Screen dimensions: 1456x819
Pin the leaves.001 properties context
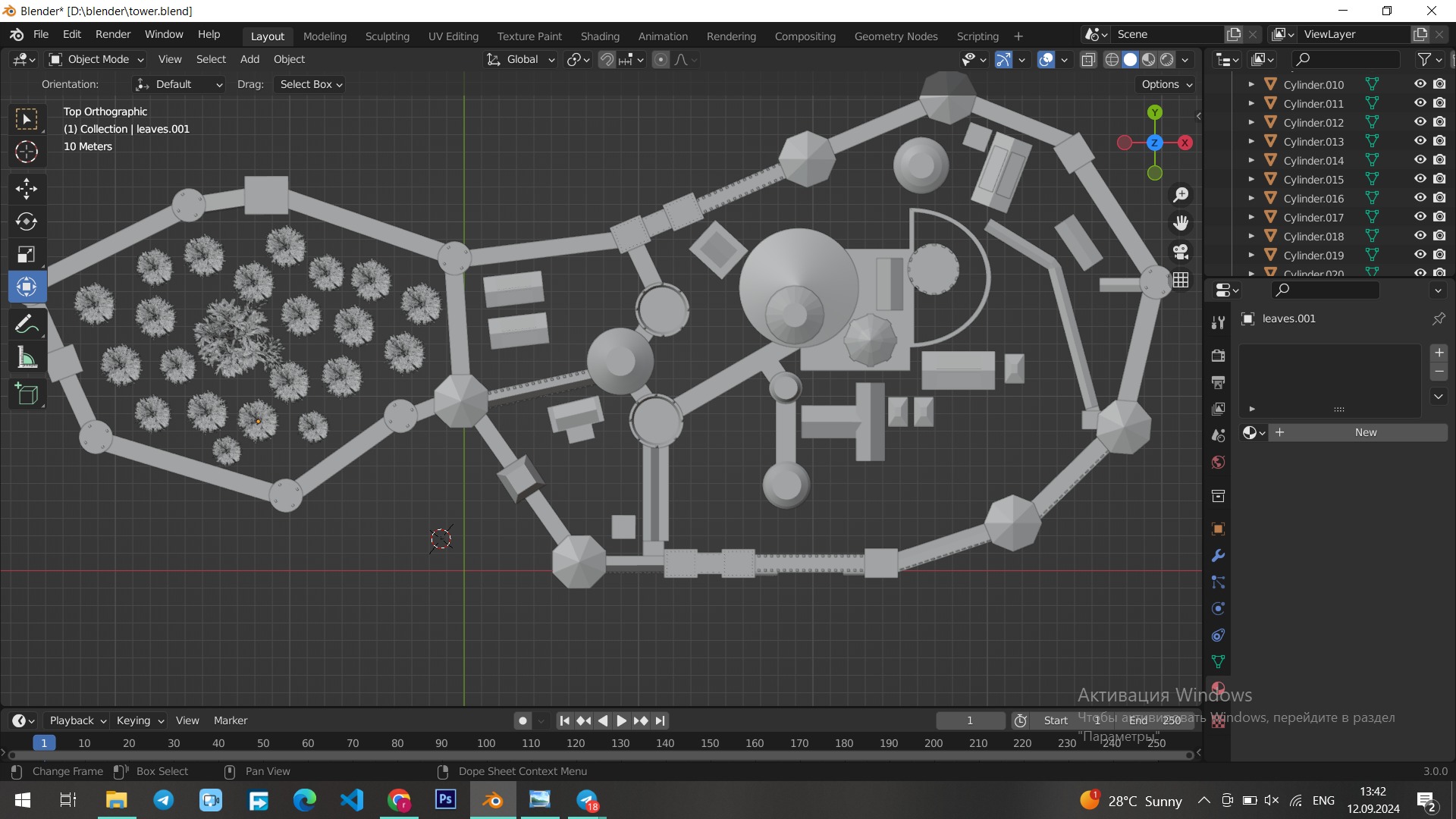pyautogui.click(x=1438, y=318)
